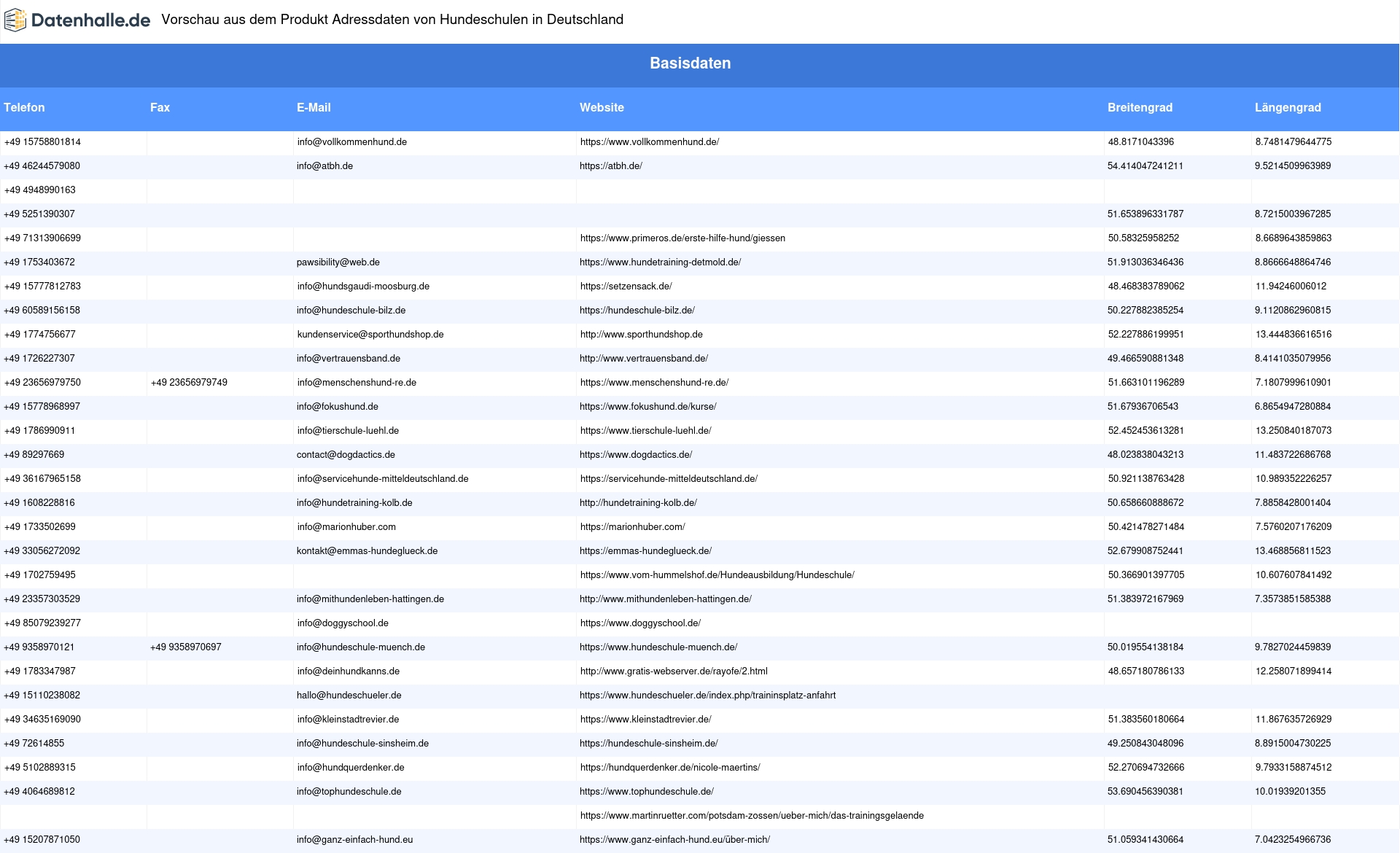Click longitude value 7.0423254966736
This screenshot has height=853, width=1400.
click(x=1293, y=840)
